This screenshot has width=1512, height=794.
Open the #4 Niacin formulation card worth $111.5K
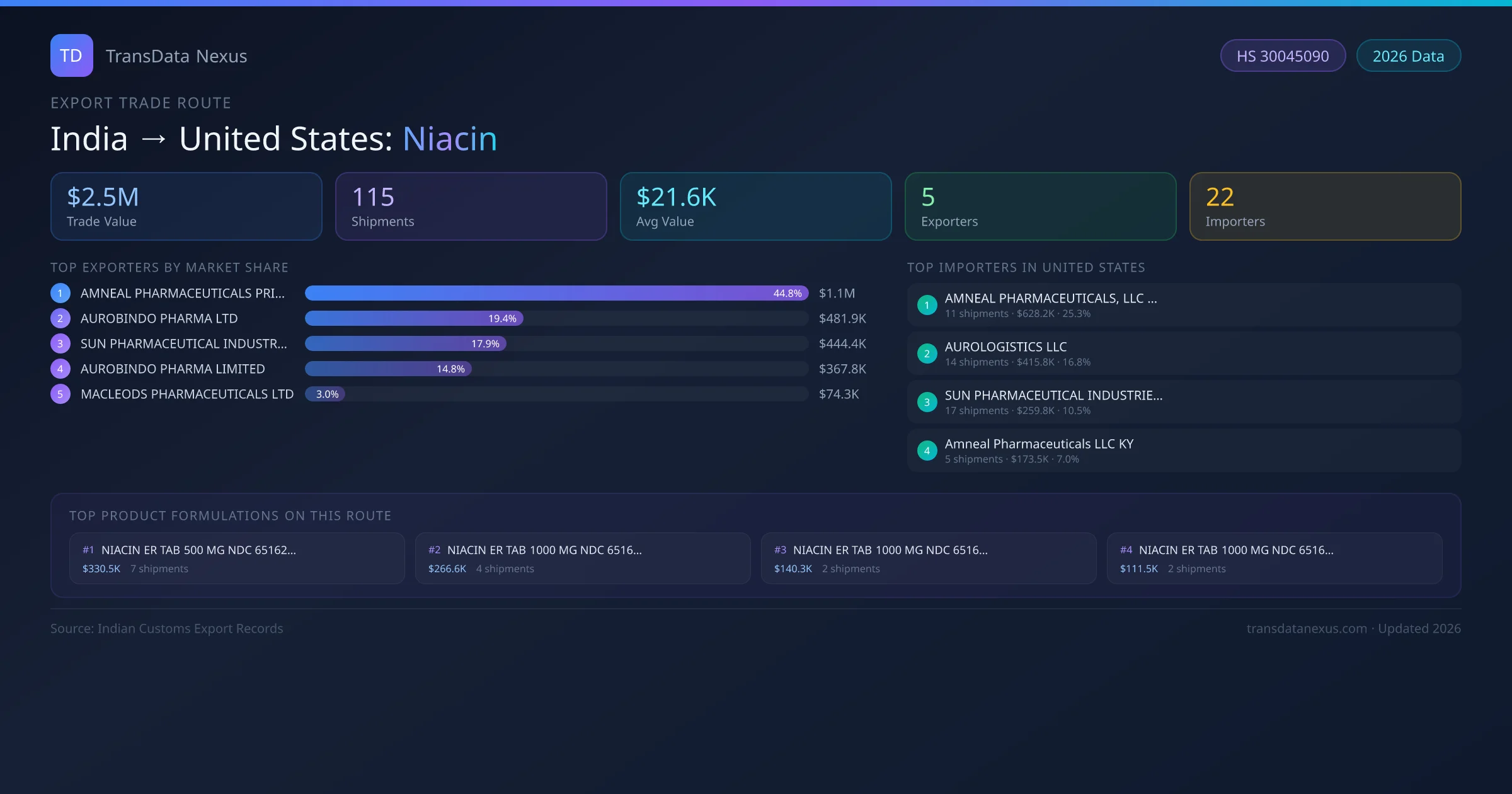1274,558
